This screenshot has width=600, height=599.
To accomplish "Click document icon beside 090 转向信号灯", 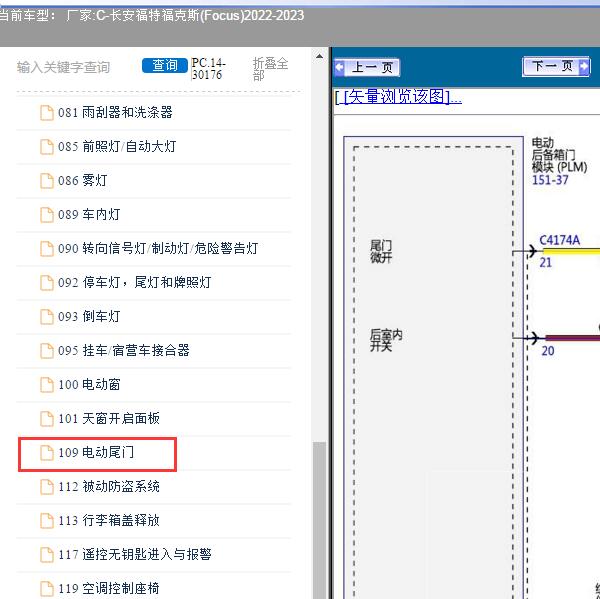I will [47, 249].
